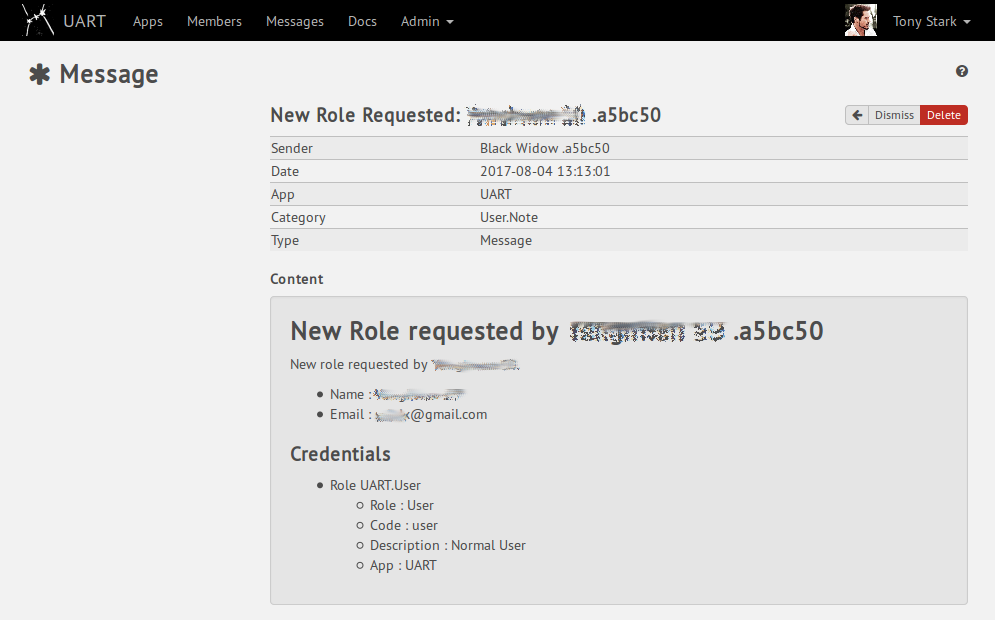Screen dimensions: 995x620
Task: Click the asterisk icon beside Message heading
Action: (x=39, y=75)
